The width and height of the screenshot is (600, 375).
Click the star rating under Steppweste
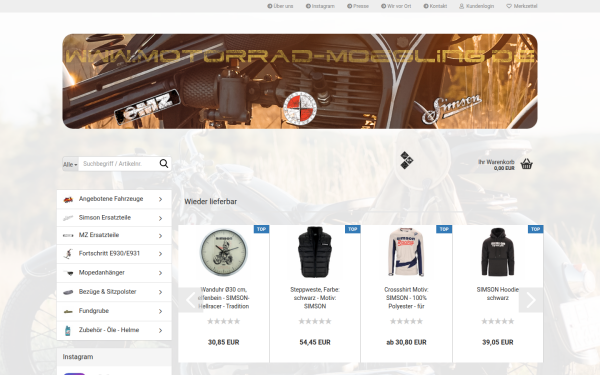pyautogui.click(x=315, y=321)
